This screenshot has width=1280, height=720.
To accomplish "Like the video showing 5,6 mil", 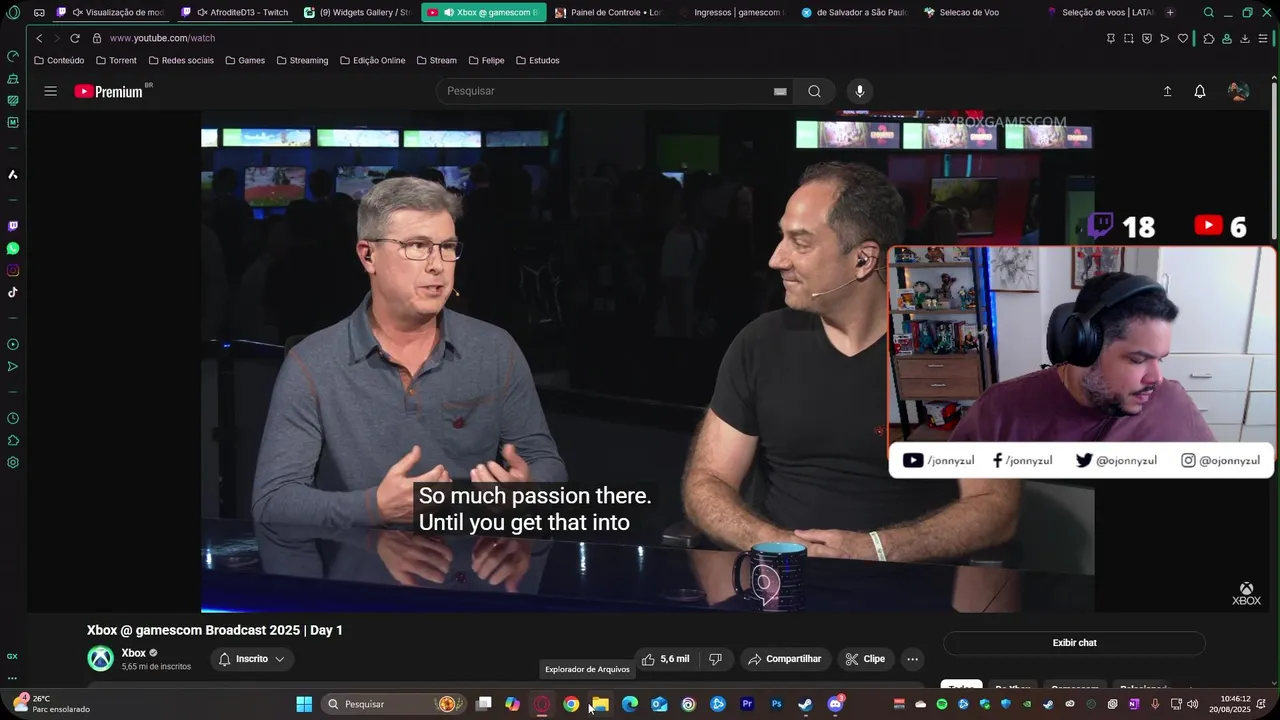I will [x=666, y=659].
